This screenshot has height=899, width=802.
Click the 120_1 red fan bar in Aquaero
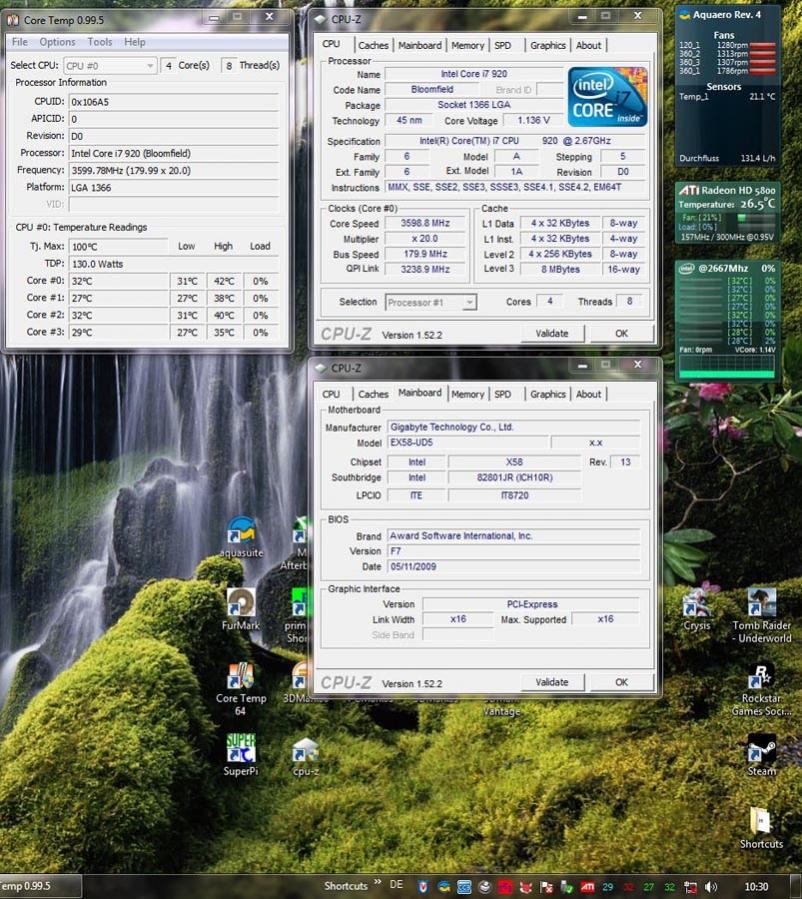tap(762, 45)
